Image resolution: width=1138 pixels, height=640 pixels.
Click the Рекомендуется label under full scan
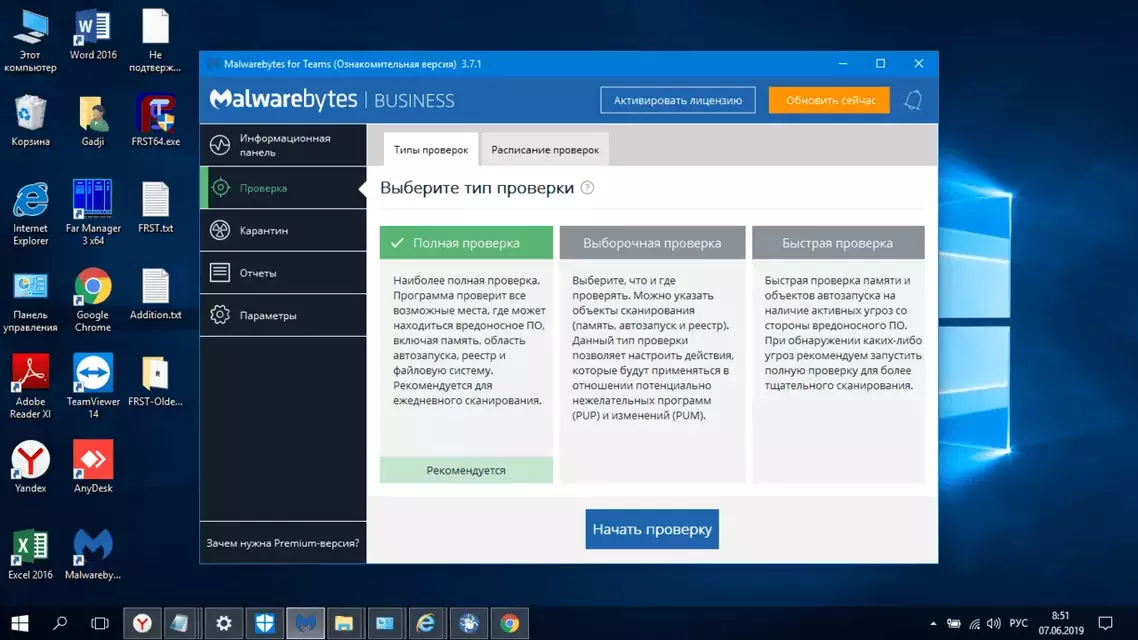pyautogui.click(x=466, y=470)
